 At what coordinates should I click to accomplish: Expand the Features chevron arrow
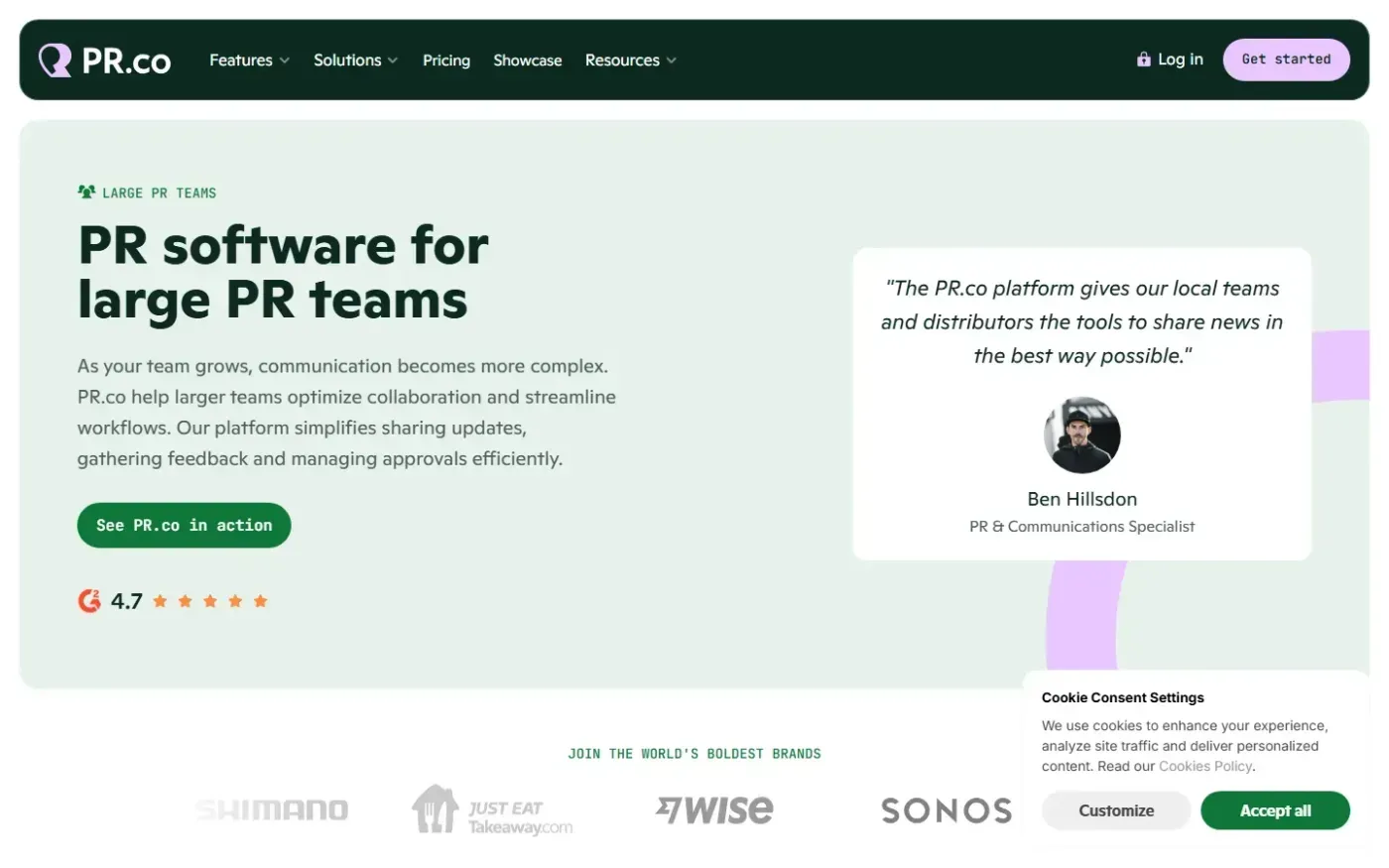(285, 61)
